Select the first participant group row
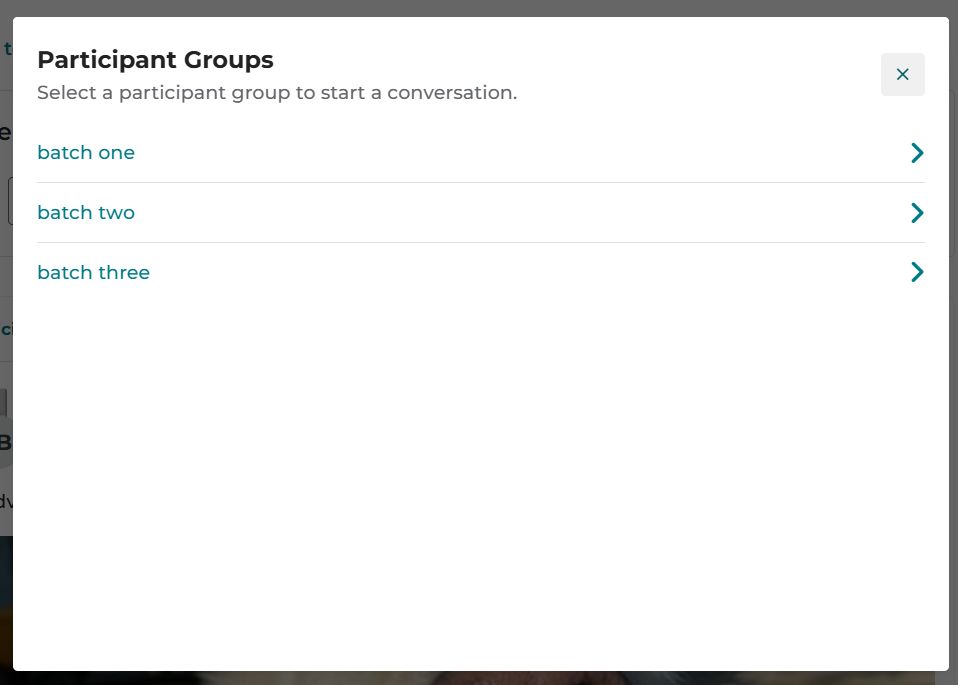The image size is (958, 685). pyautogui.click(x=481, y=153)
